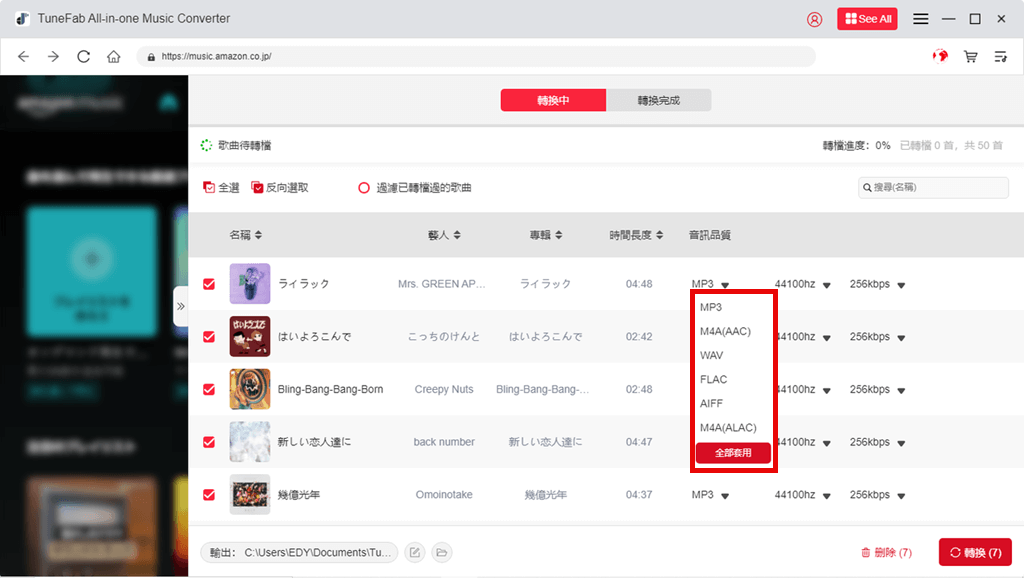Click the ライラック album thumbnail
This screenshot has width=1024, height=578.
point(249,283)
